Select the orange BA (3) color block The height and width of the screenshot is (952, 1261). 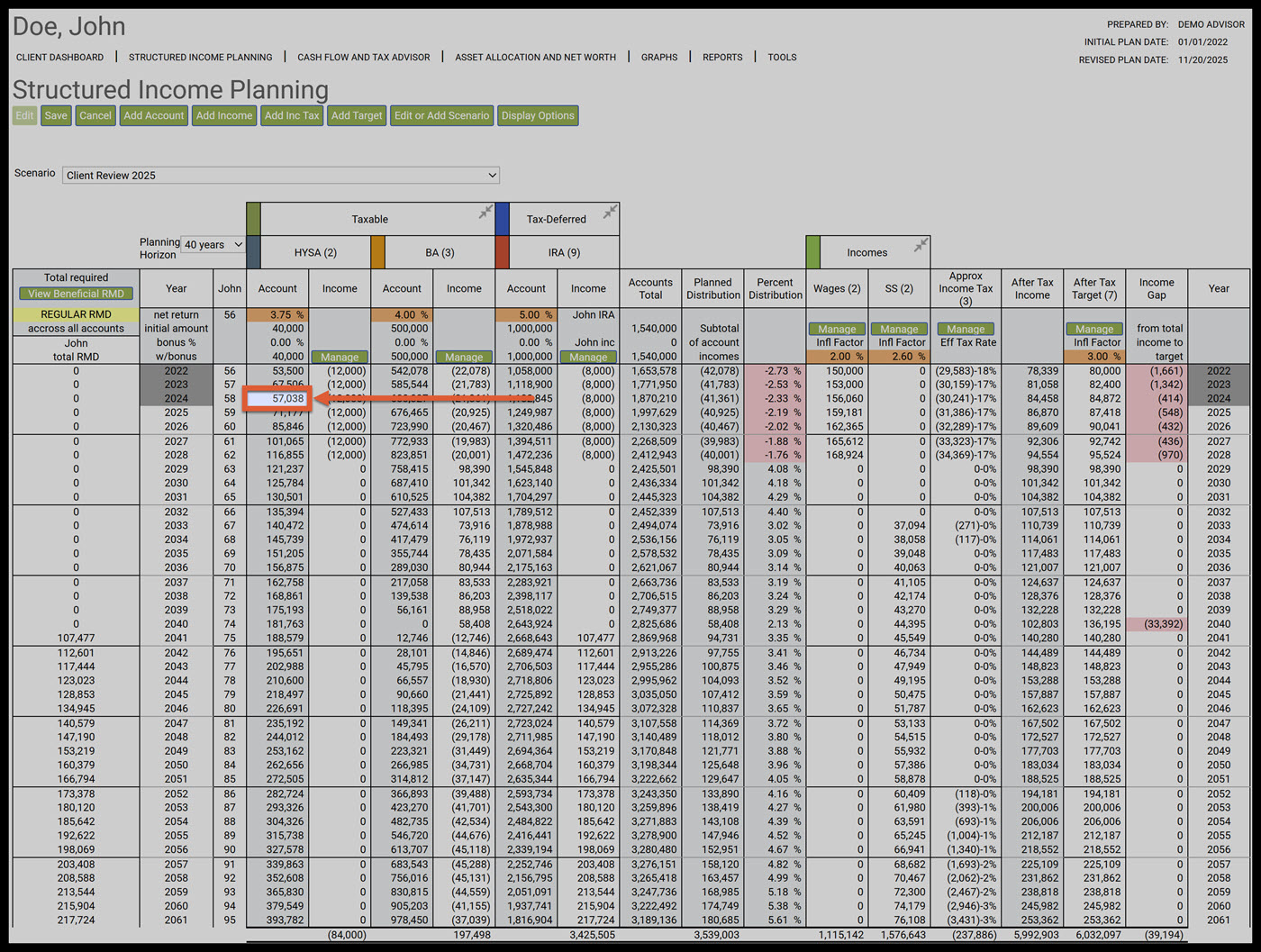pyautogui.click(x=378, y=252)
